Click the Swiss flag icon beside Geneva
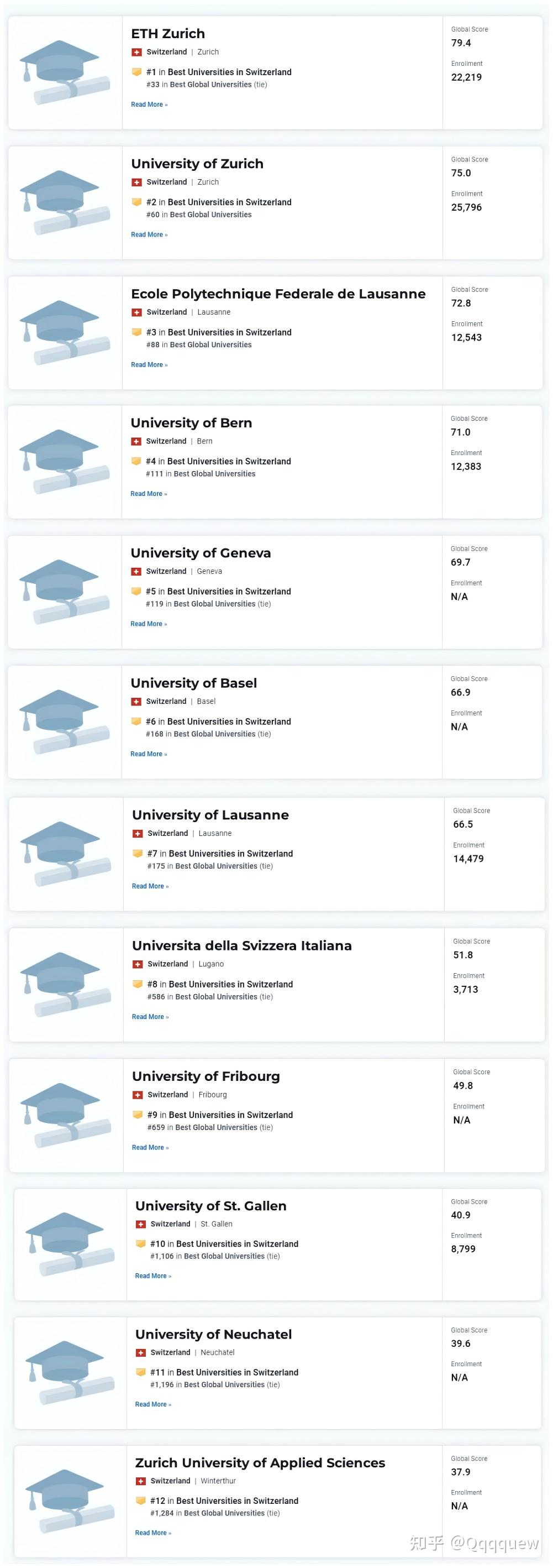Viewport: 553px width, 1568px height. point(136,572)
